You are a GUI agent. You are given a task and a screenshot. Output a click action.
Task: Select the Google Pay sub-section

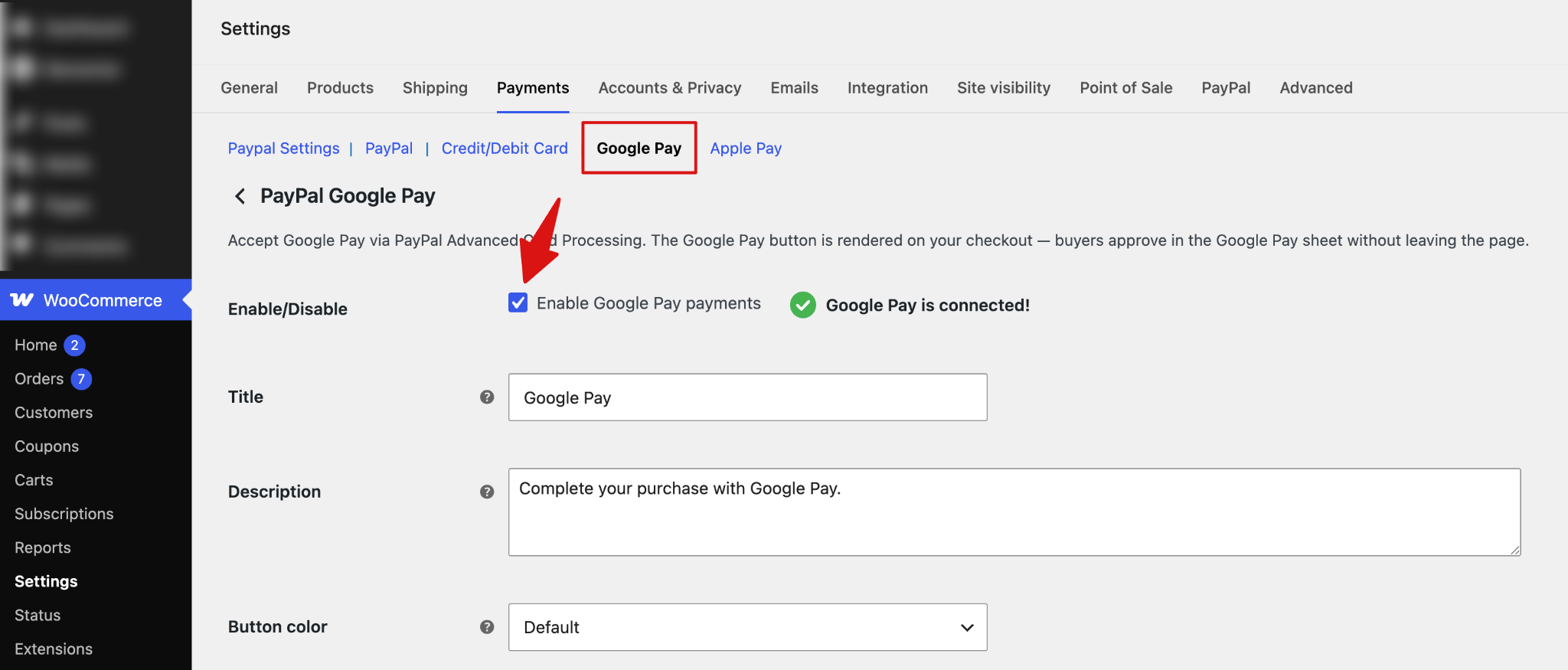click(x=639, y=149)
